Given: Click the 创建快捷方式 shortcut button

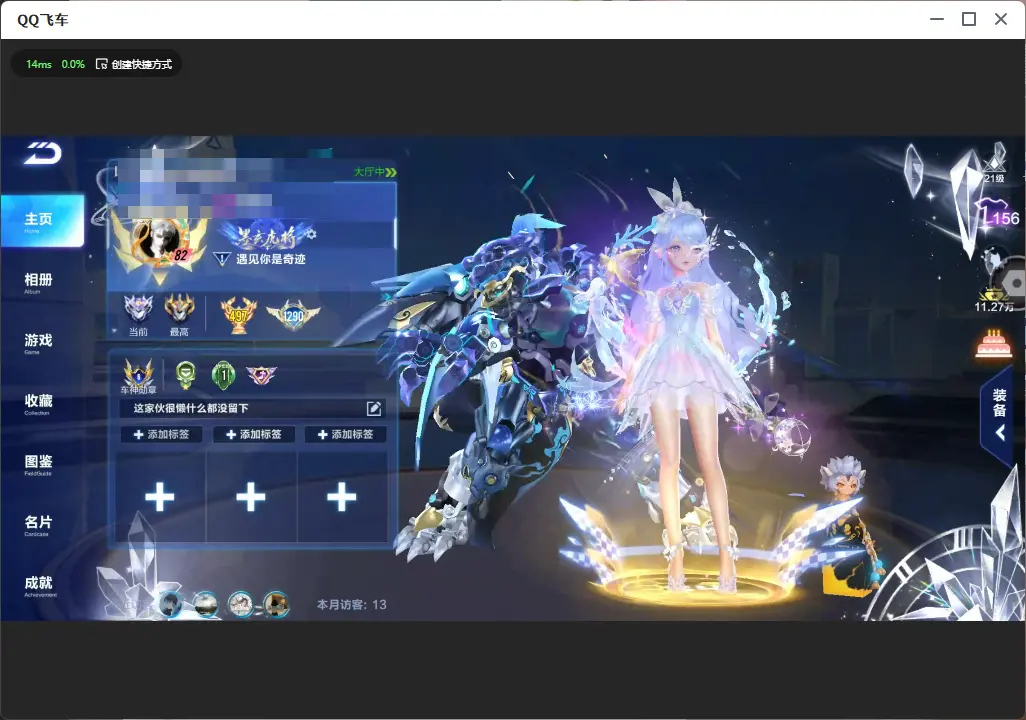Looking at the screenshot, I should click(x=134, y=64).
